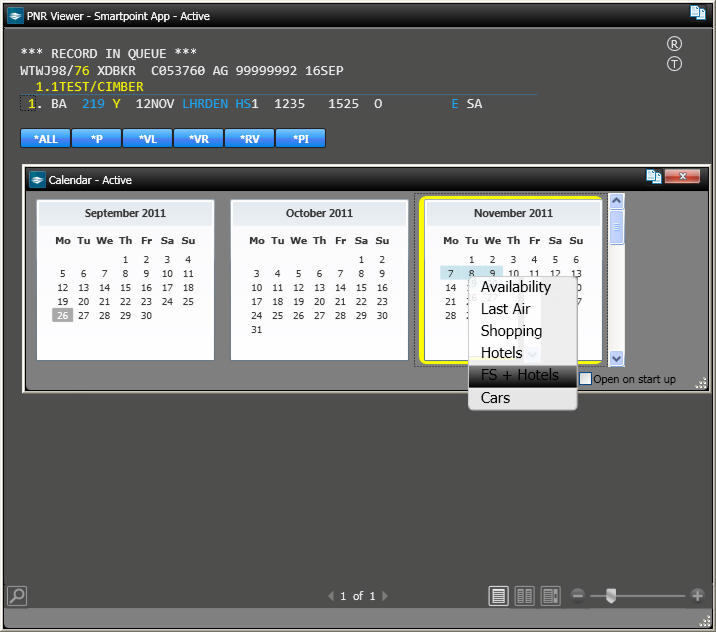Click the October 2011 month header

[x=319, y=213]
